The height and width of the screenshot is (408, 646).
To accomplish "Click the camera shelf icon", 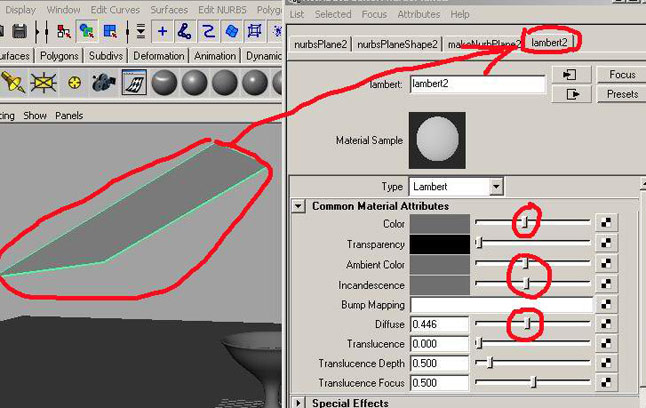I will point(103,82).
